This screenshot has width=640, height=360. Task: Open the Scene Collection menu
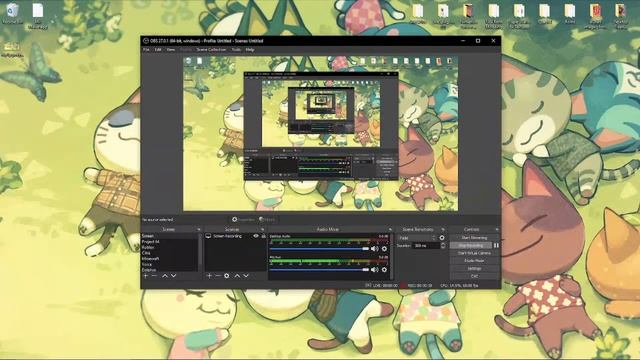pyautogui.click(x=211, y=49)
